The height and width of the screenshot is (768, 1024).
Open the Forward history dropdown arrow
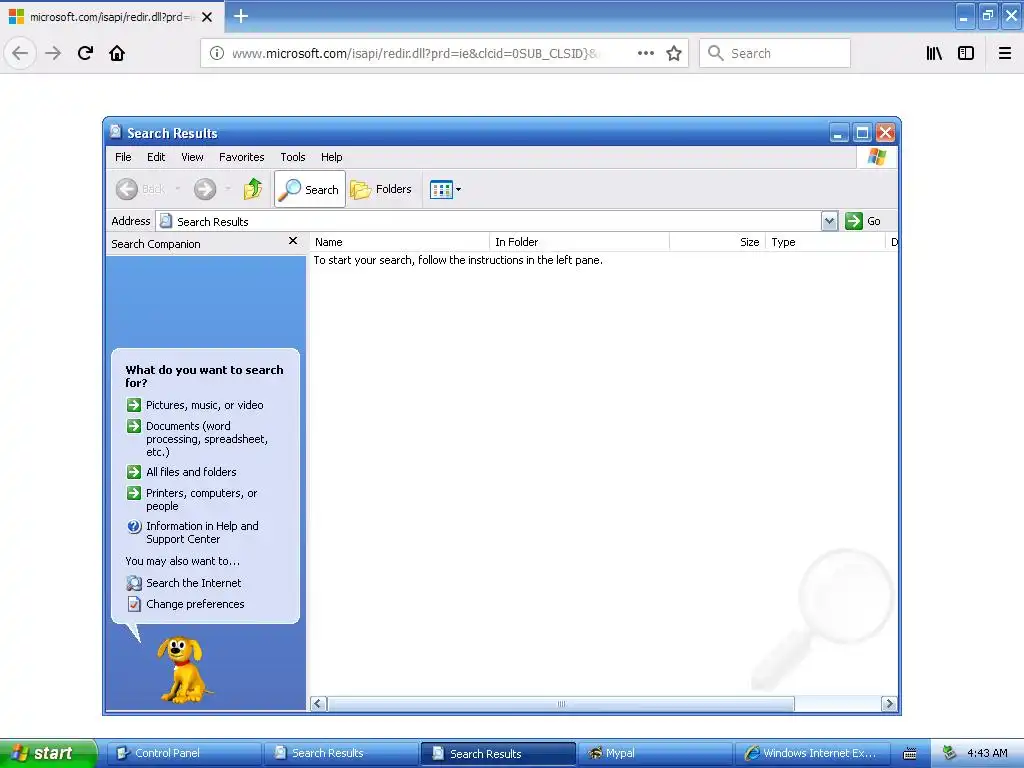227,189
